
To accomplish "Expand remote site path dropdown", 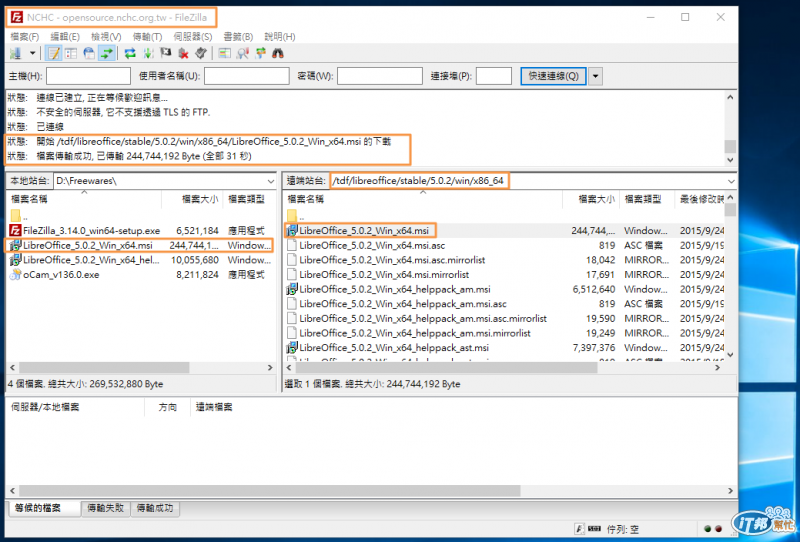I will (731, 181).
